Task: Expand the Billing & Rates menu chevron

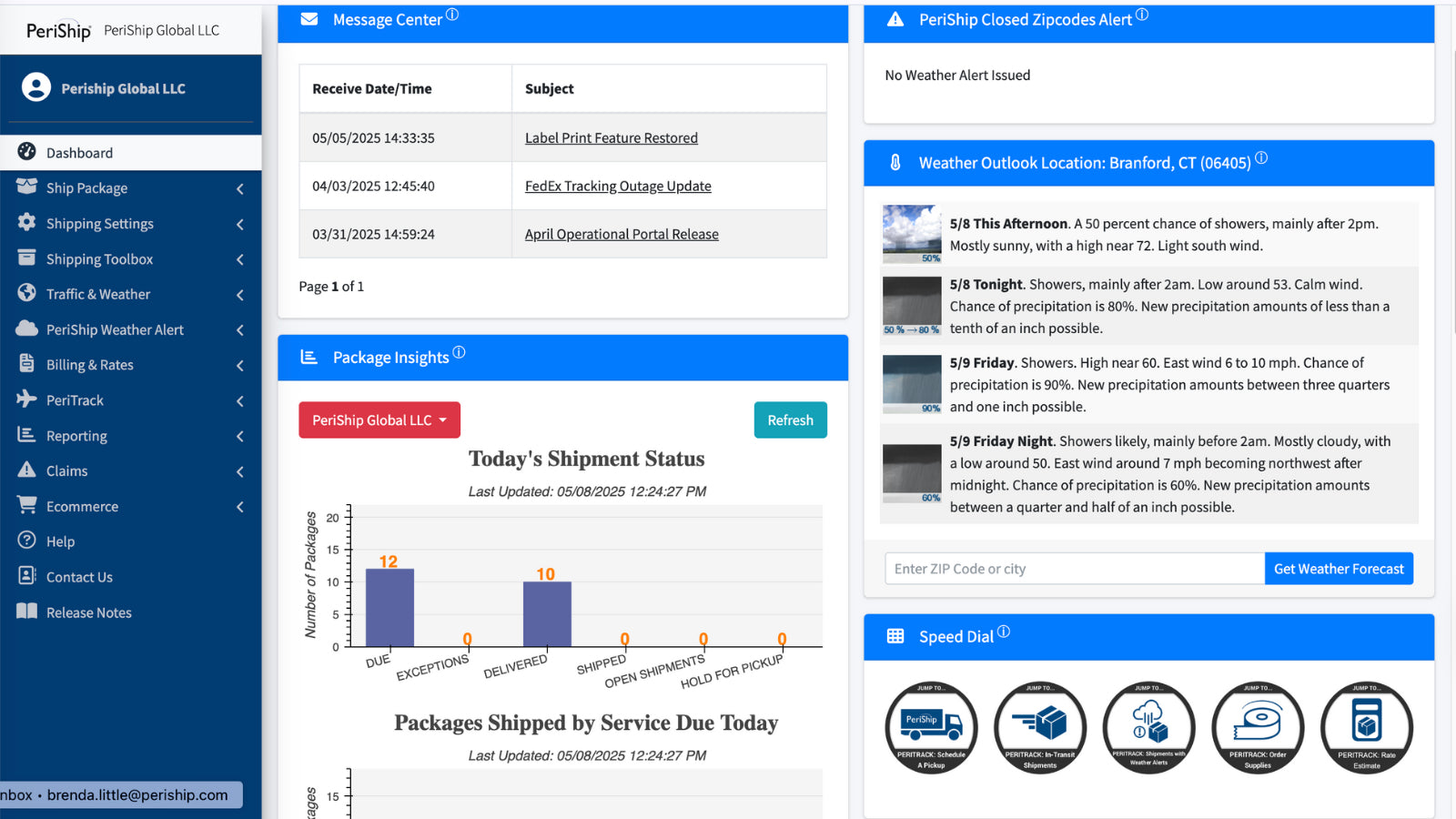Action: click(240, 366)
